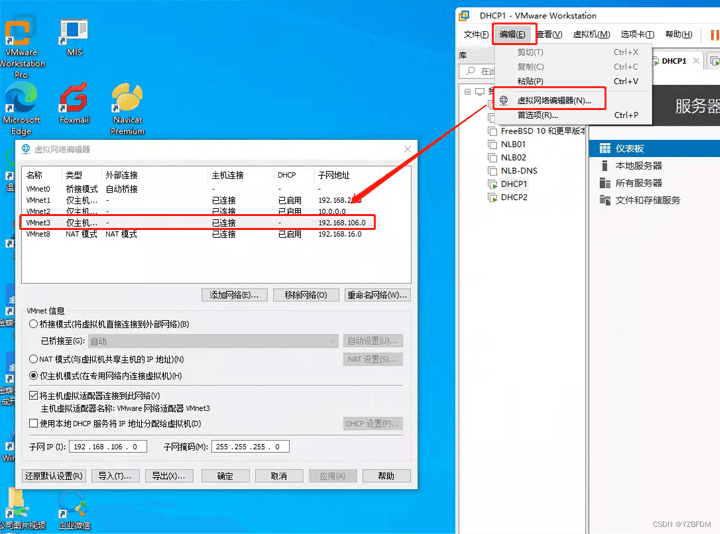This screenshot has width=720, height=534.
Task: Click the 子网掩码 input field
Action: click(250, 447)
